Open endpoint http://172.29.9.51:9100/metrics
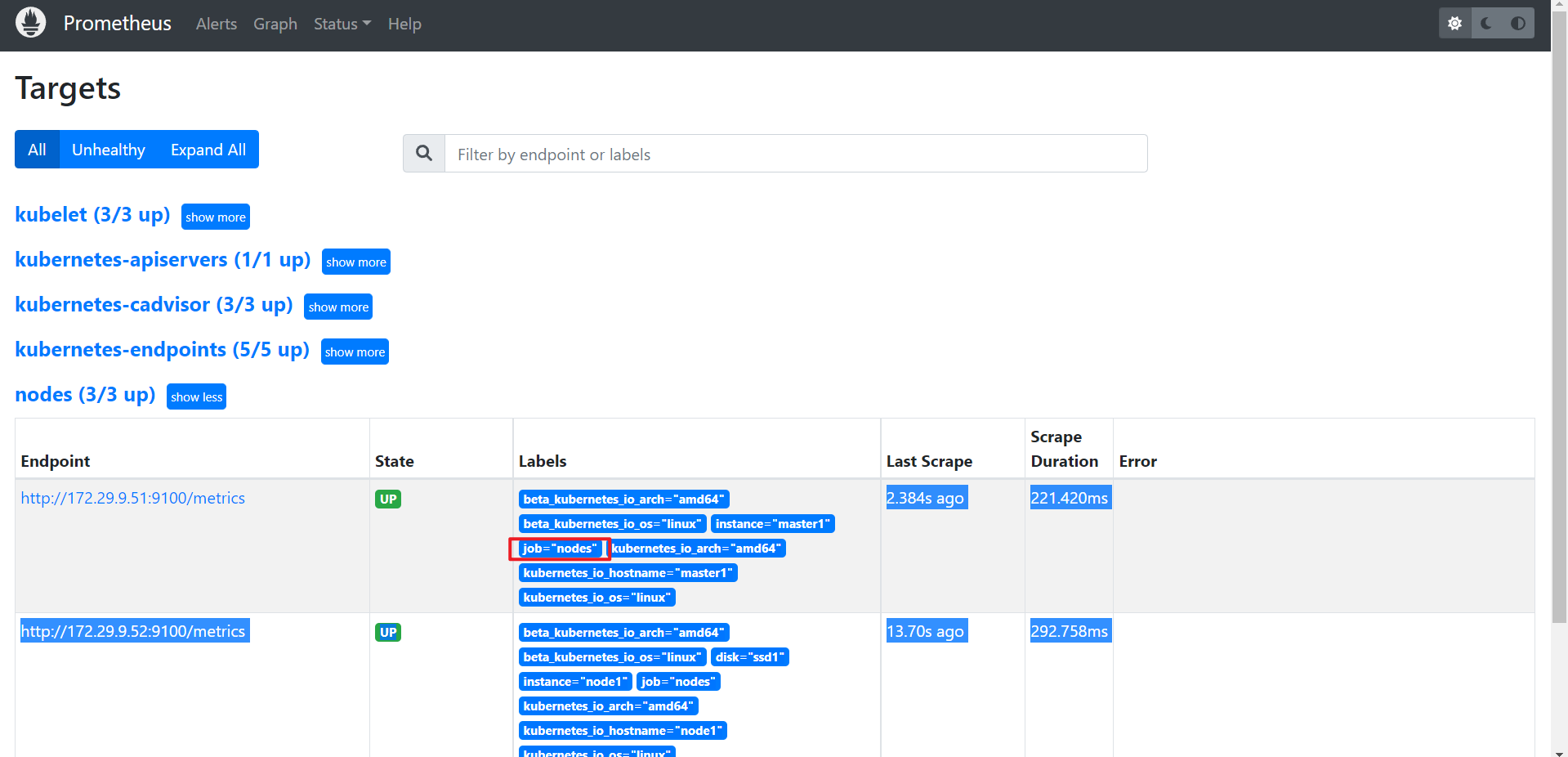Image resolution: width=1568 pixels, height=757 pixels. (x=133, y=498)
